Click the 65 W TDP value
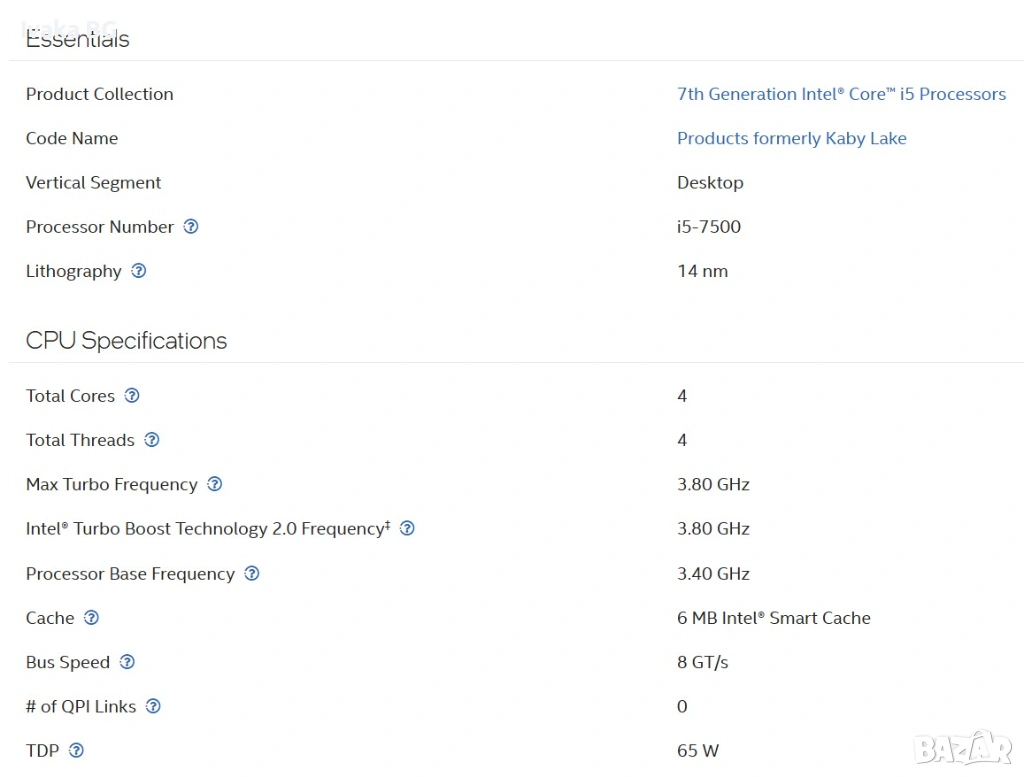This screenshot has width=1024, height=777. point(698,750)
